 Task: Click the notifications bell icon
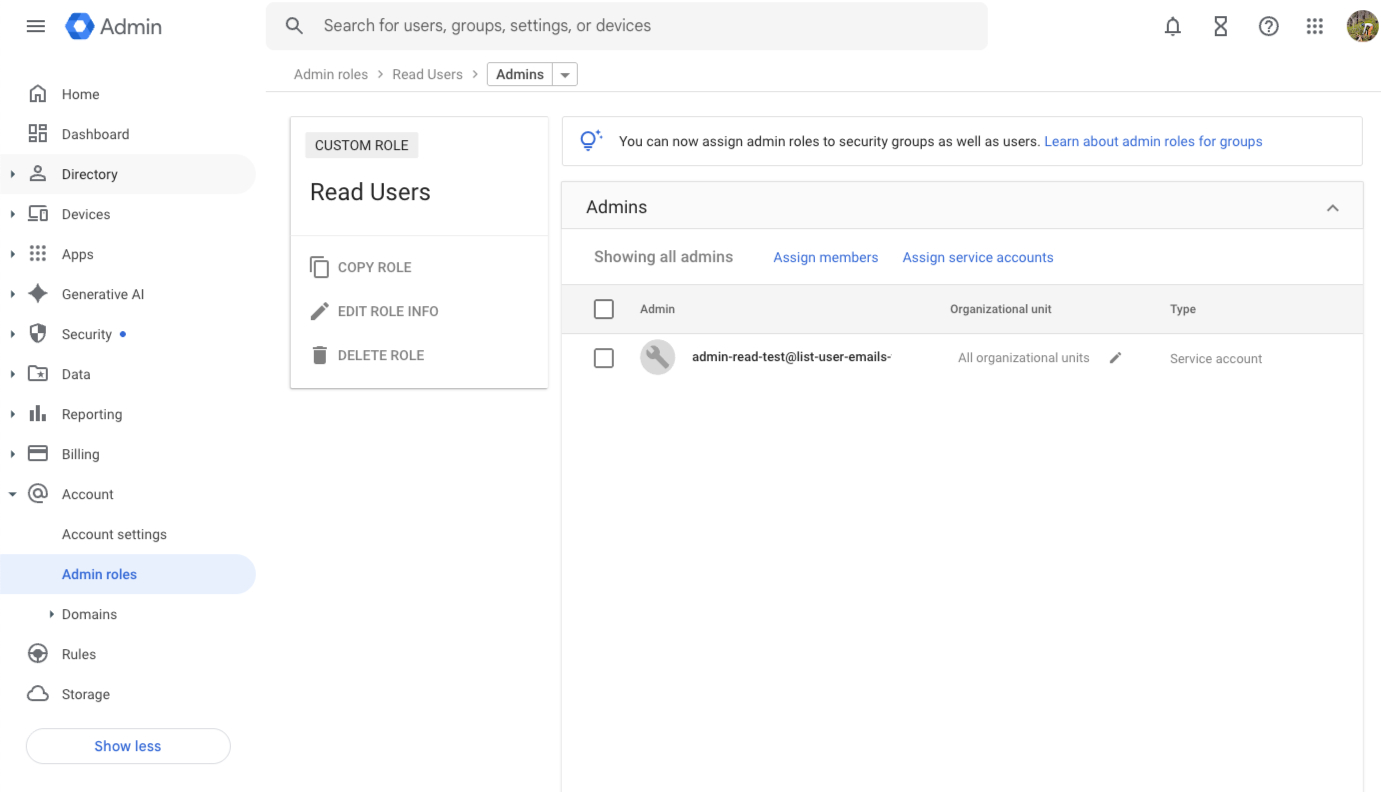[1171, 26]
